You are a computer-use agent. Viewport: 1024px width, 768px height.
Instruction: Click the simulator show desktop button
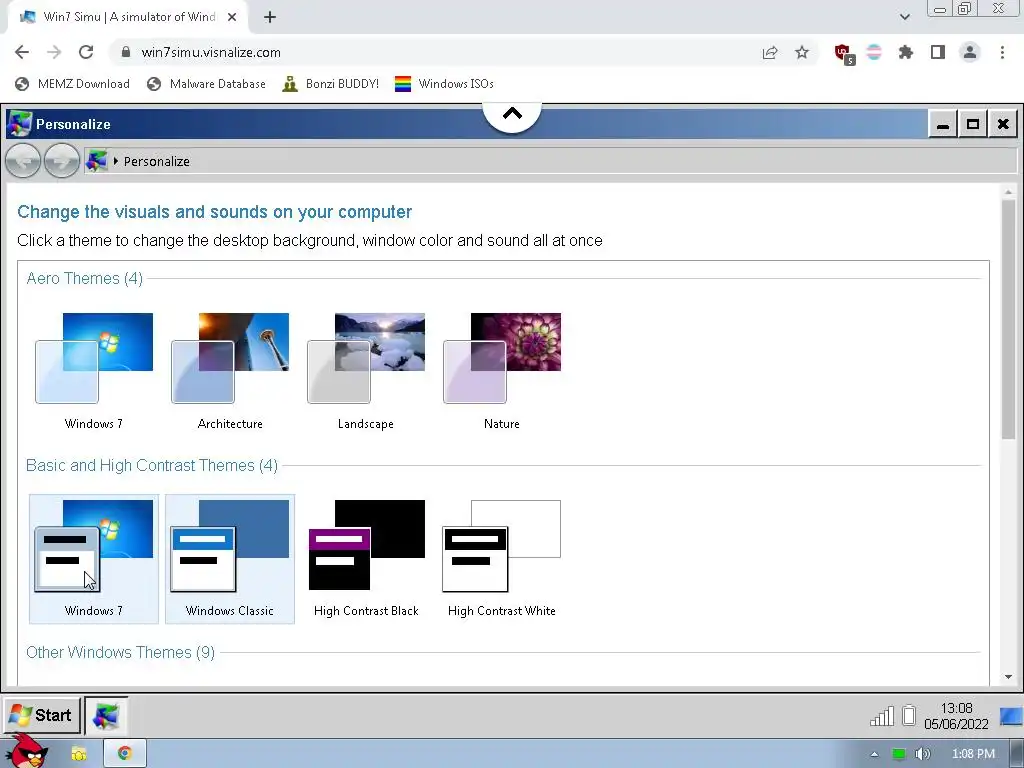1011,716
